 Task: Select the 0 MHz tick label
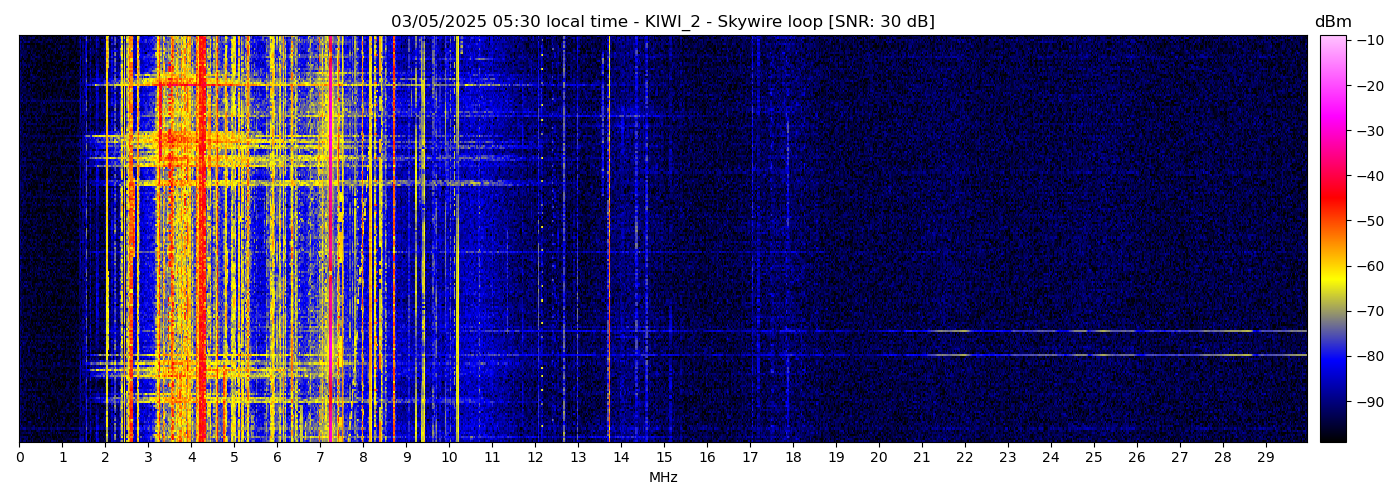point(19,457)
